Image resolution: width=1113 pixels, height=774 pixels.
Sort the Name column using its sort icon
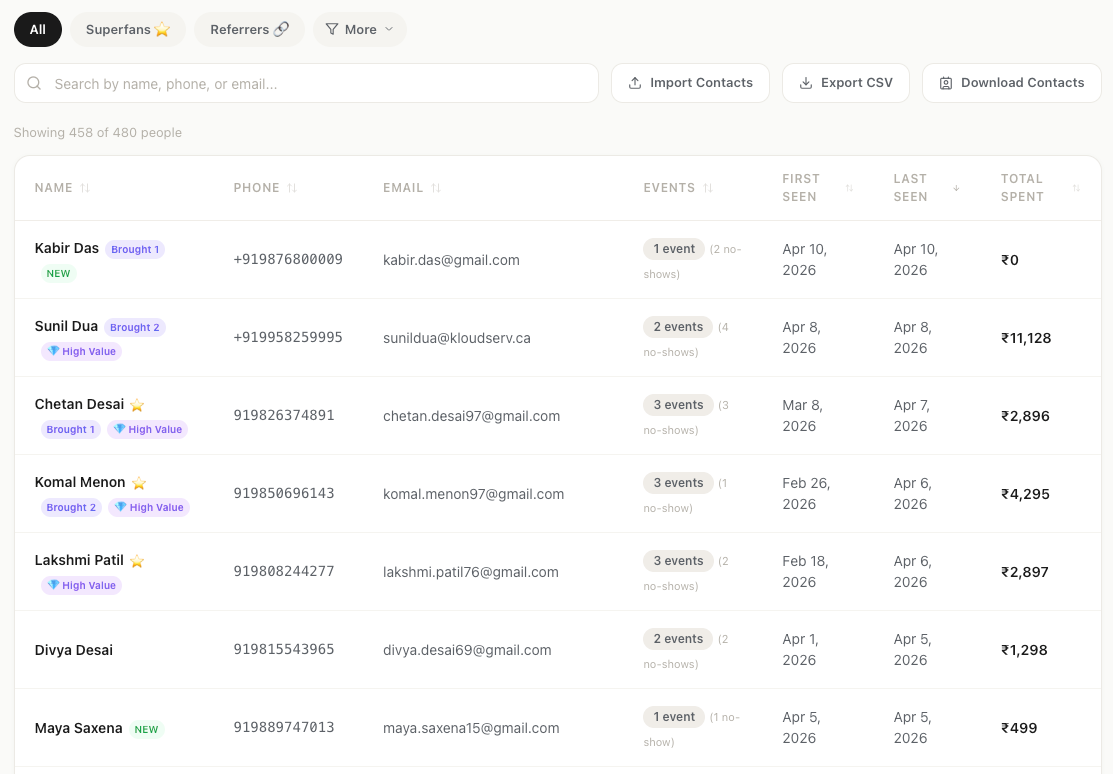click(x=85, y=187)
